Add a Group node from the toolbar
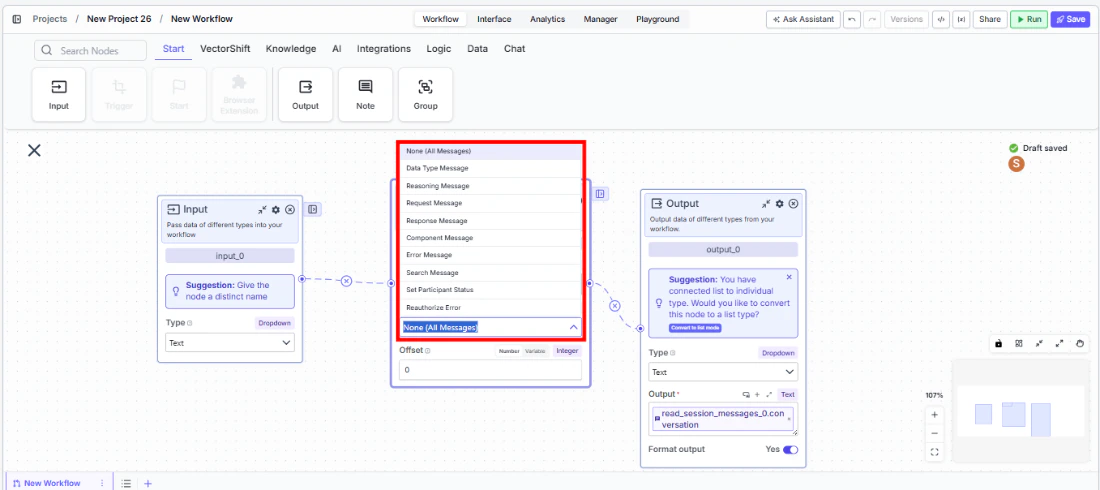Viewport: 1100px width, 490px height. pyautogui.click(x=425, y=95)
